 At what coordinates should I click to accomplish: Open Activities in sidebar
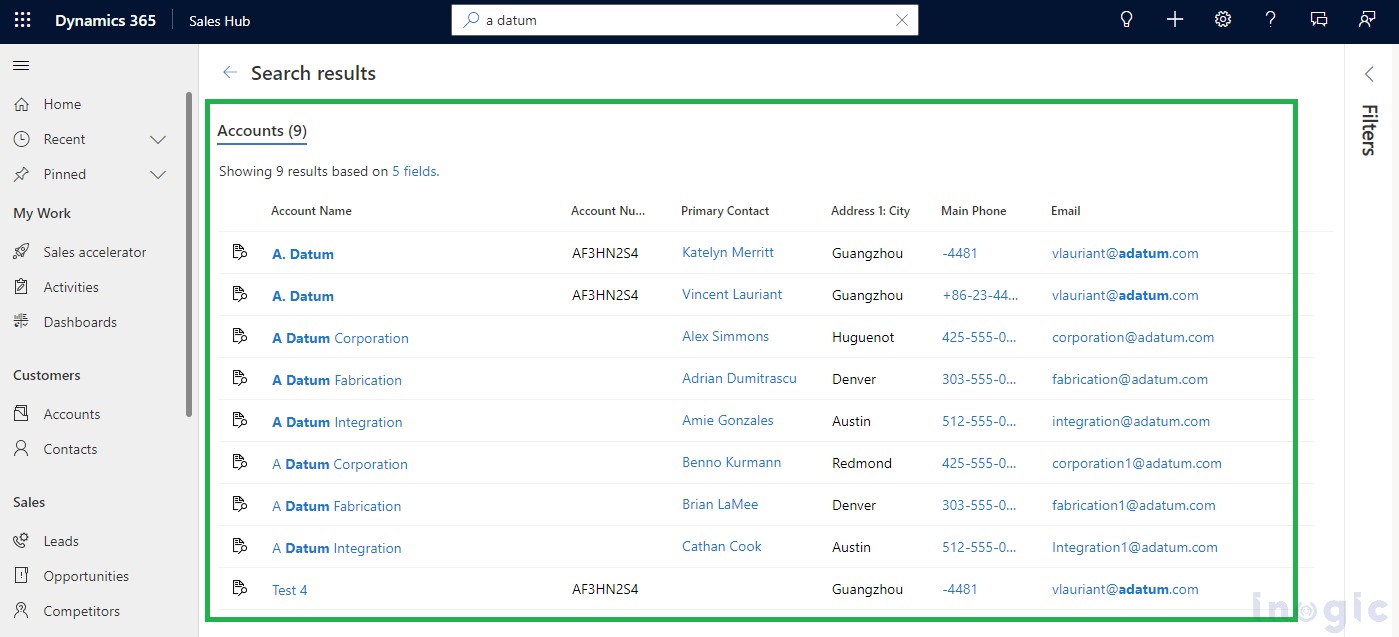tap(71, 287)
